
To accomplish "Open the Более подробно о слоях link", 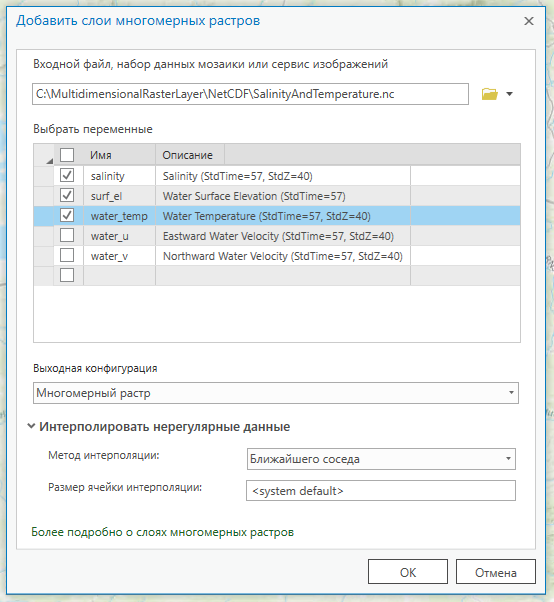I will pos(162,532).
